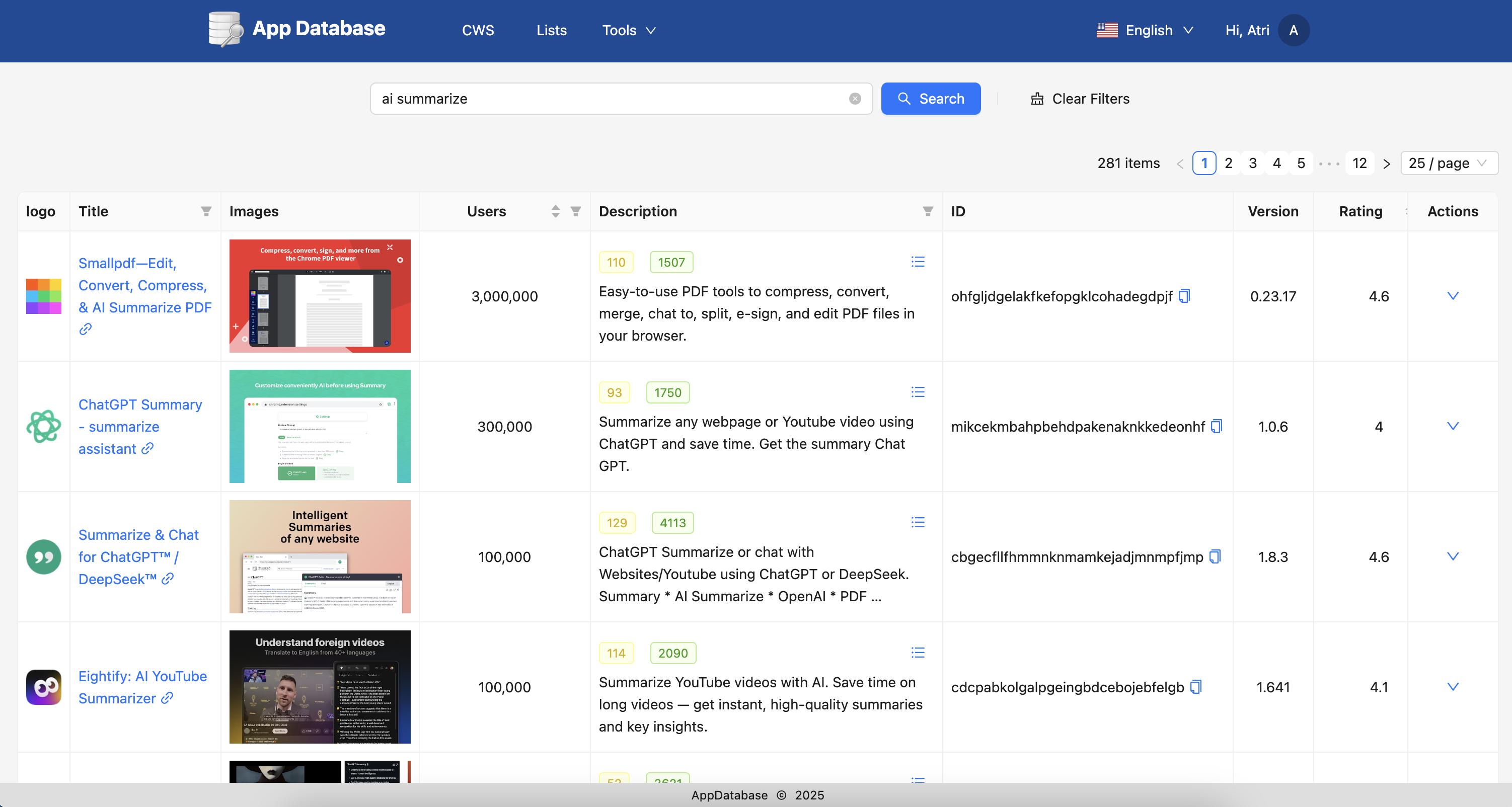Open Eightify external link icon

(x=167, y=698)
